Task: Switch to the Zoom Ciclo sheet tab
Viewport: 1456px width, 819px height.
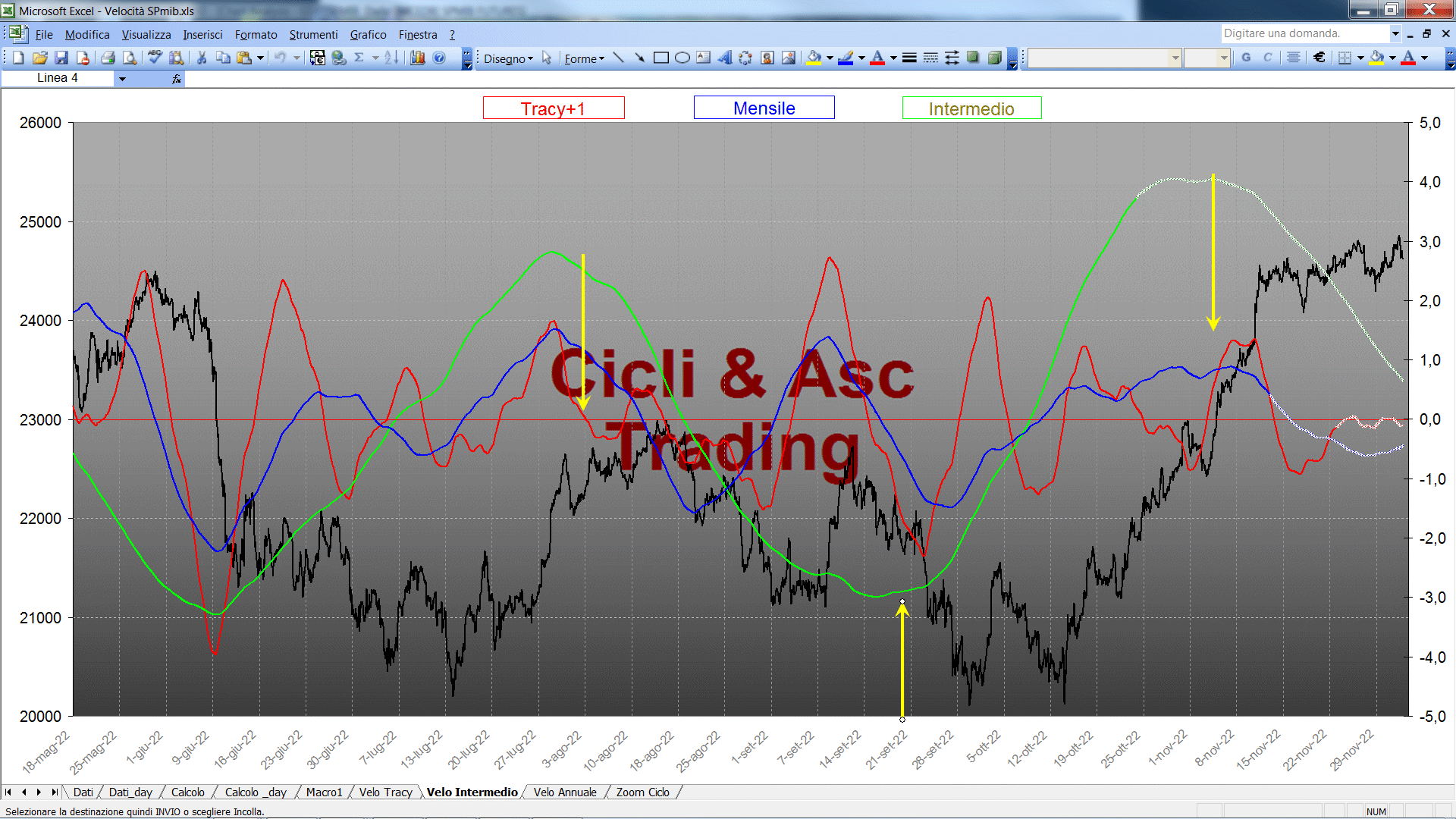Action: point(642,792)
